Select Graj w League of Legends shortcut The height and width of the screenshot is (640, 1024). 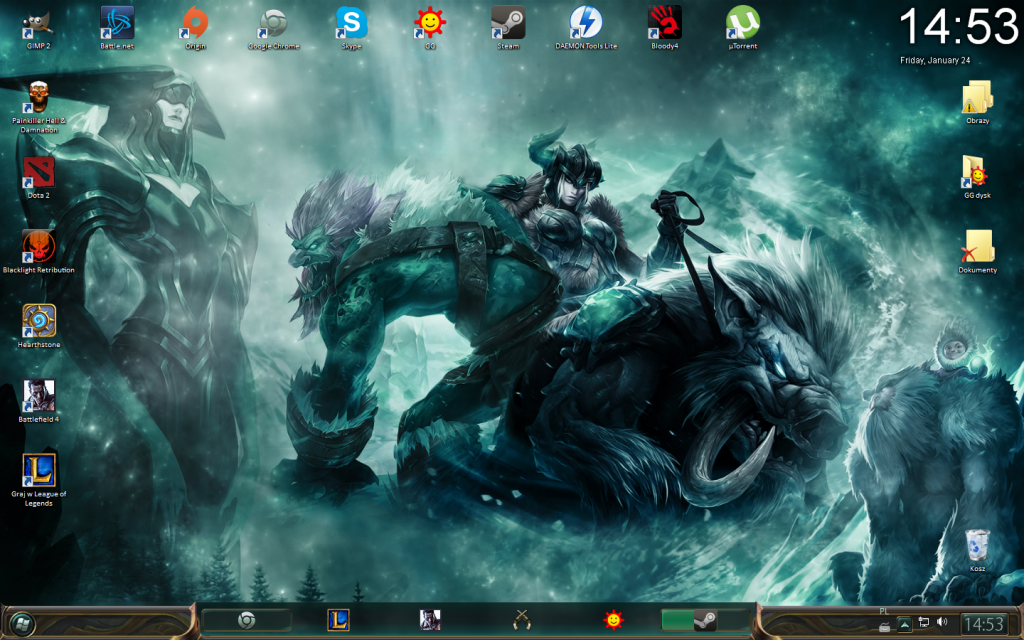(x=39, y=480)
